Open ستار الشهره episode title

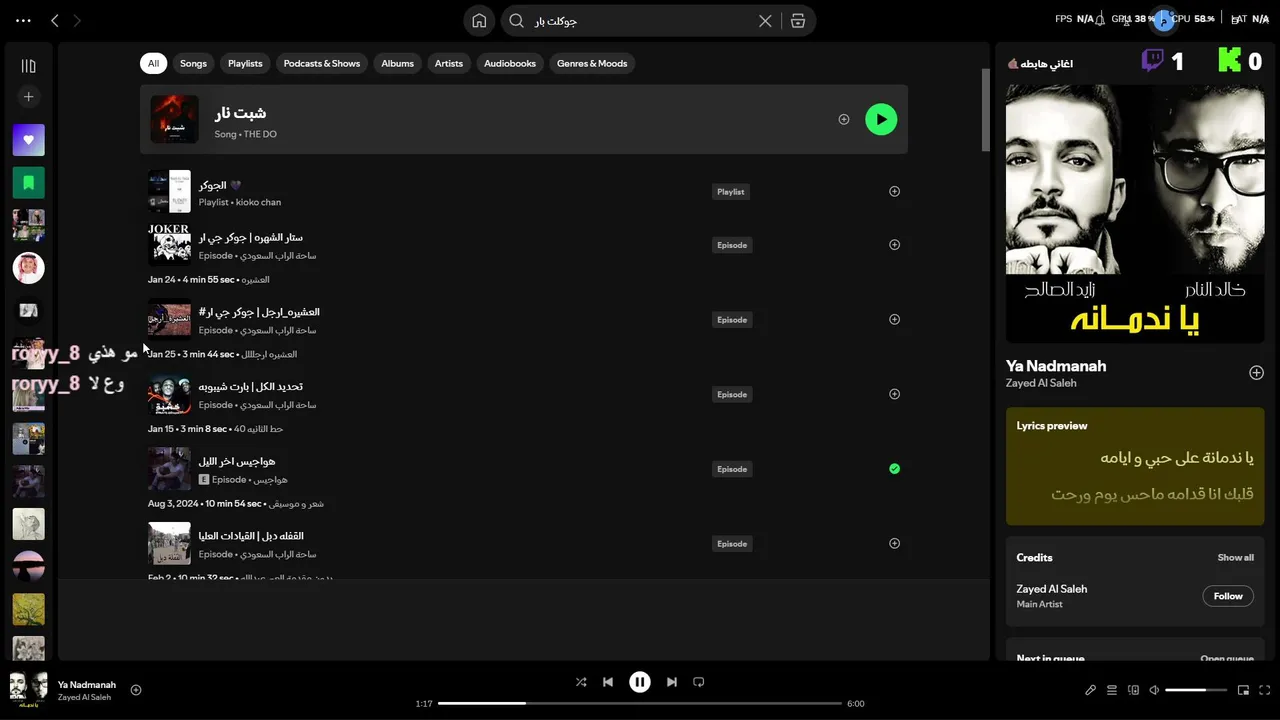250,237
